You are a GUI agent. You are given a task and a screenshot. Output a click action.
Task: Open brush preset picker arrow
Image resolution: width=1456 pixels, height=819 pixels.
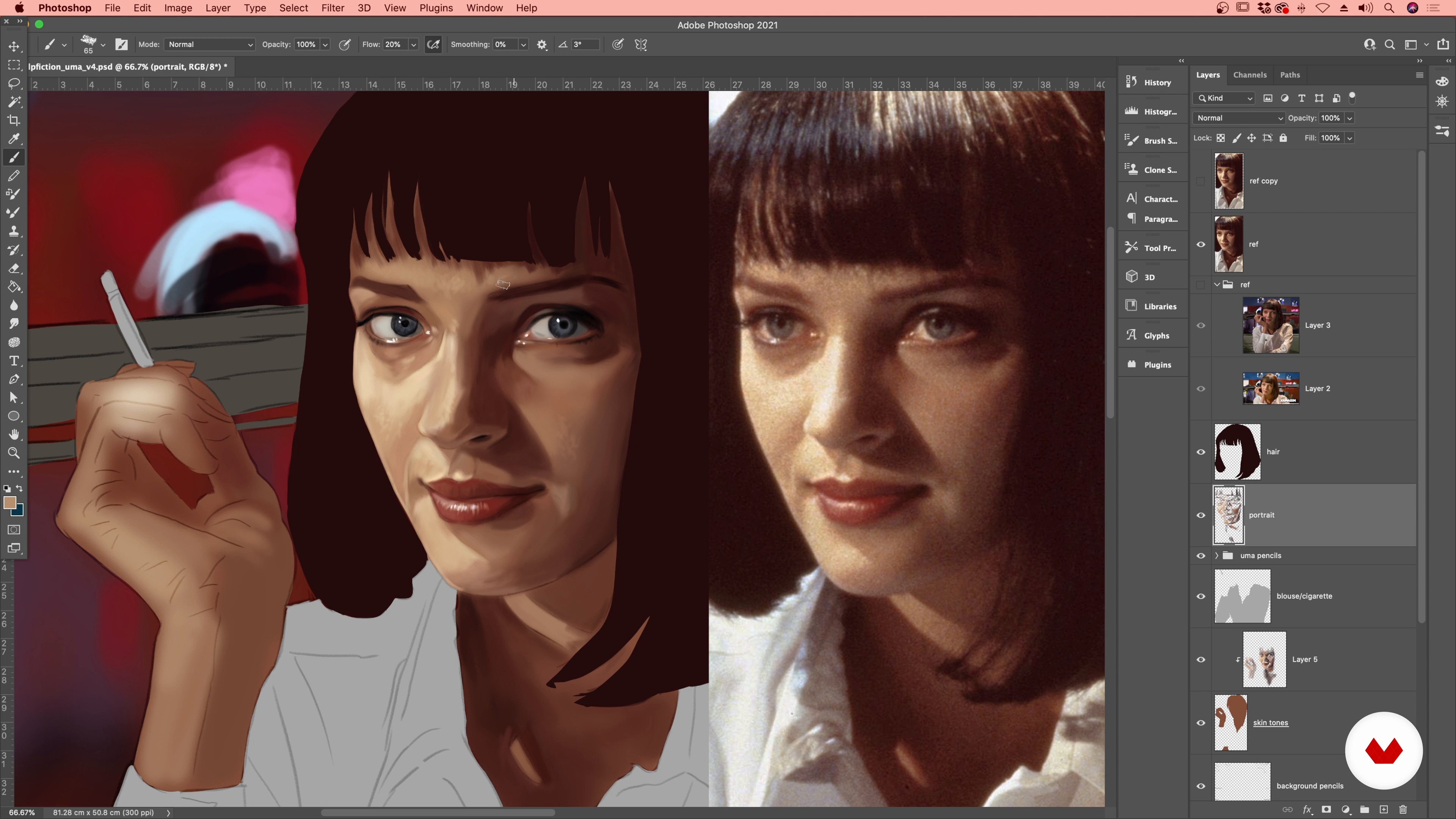(x=103, y=45)
